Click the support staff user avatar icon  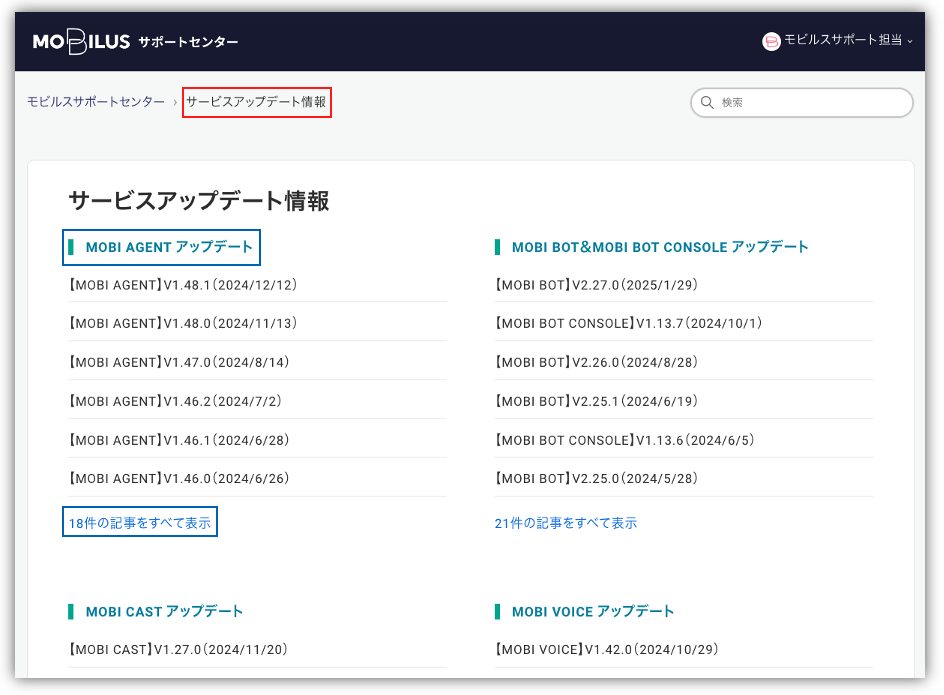771,42
